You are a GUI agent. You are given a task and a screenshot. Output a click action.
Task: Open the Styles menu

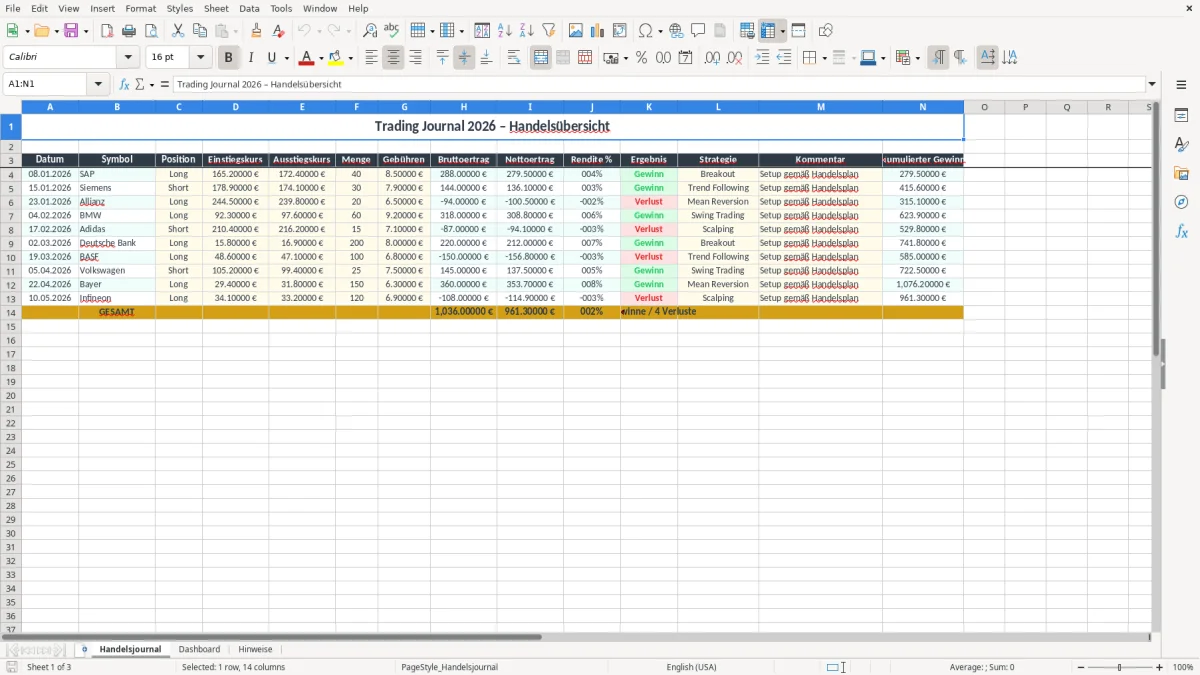[x=180, y=8]
